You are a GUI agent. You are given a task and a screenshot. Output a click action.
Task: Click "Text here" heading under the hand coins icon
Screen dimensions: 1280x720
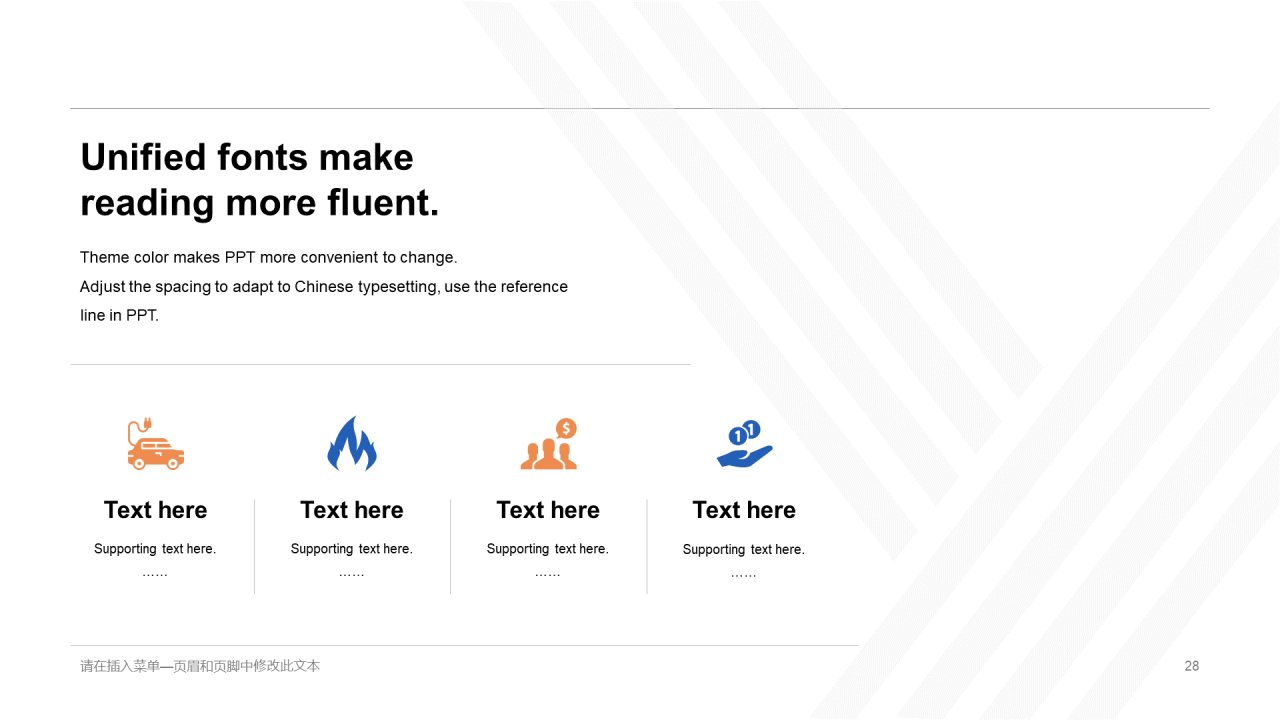point(744,510)
